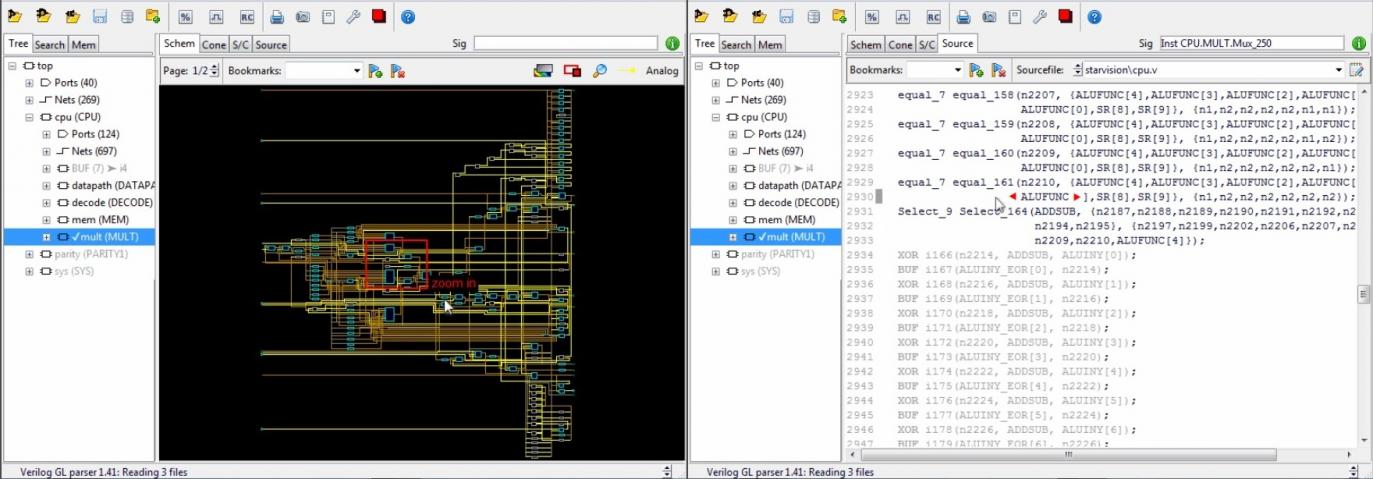The width and height of the screenshot is (1373, 479).
Task: Click the edit source file icon at far right
Action: coord(1357,70)
